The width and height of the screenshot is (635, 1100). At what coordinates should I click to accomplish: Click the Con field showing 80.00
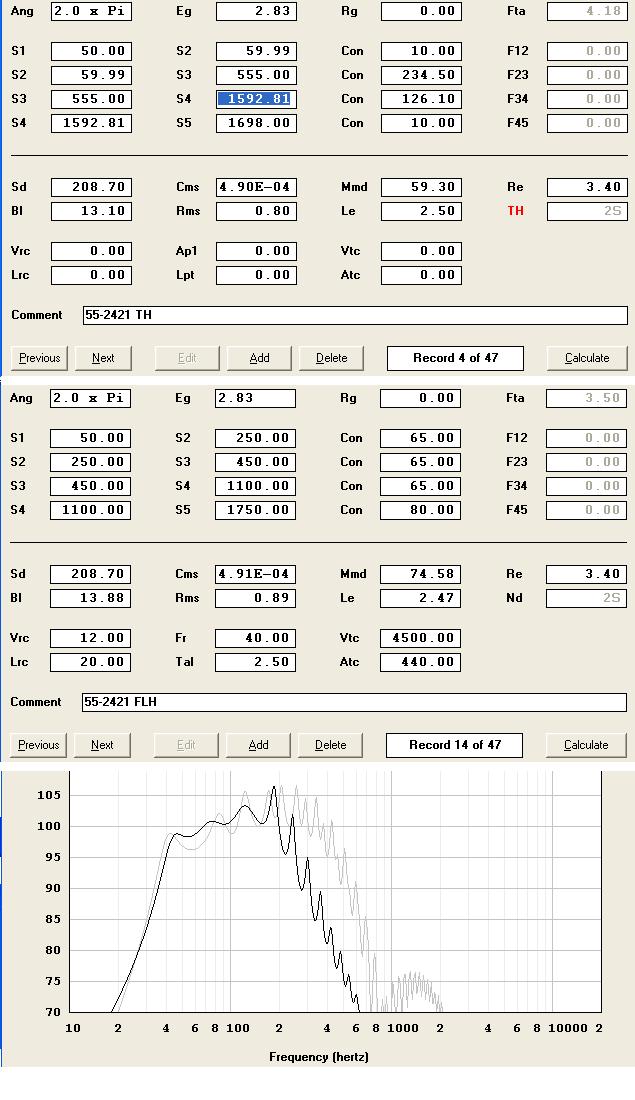[421, 510]
